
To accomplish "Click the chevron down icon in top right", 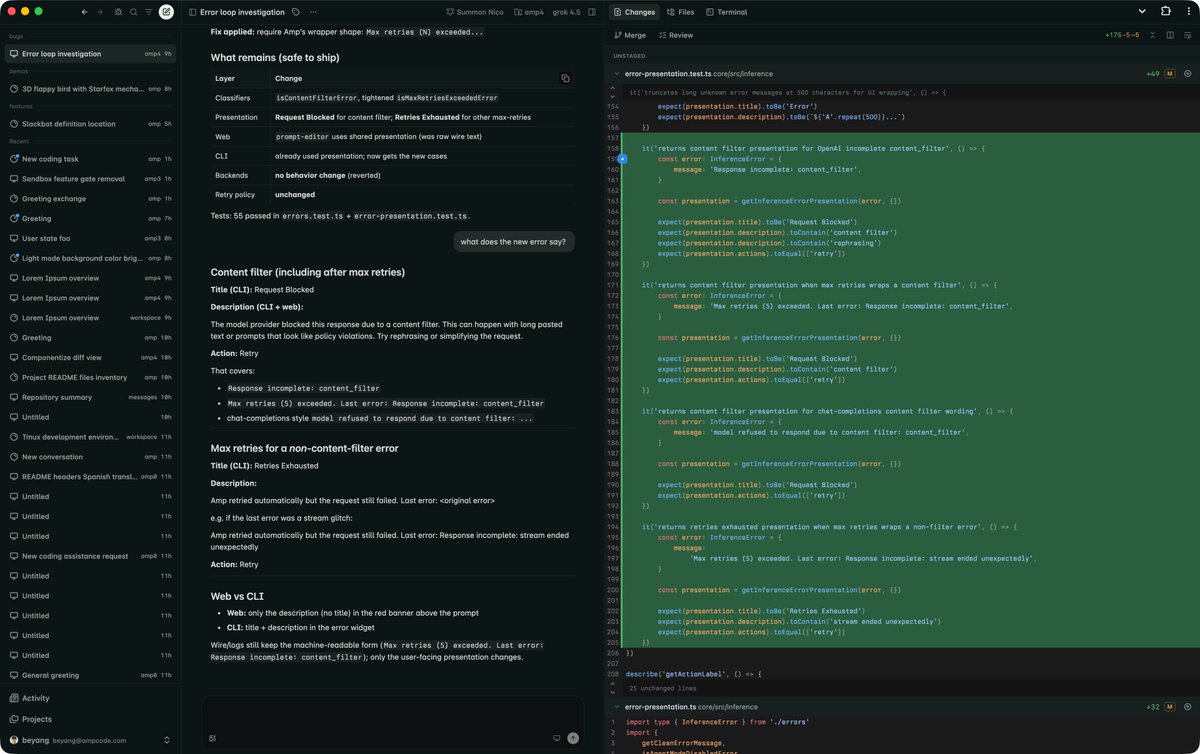I will tap(1140, 11).
